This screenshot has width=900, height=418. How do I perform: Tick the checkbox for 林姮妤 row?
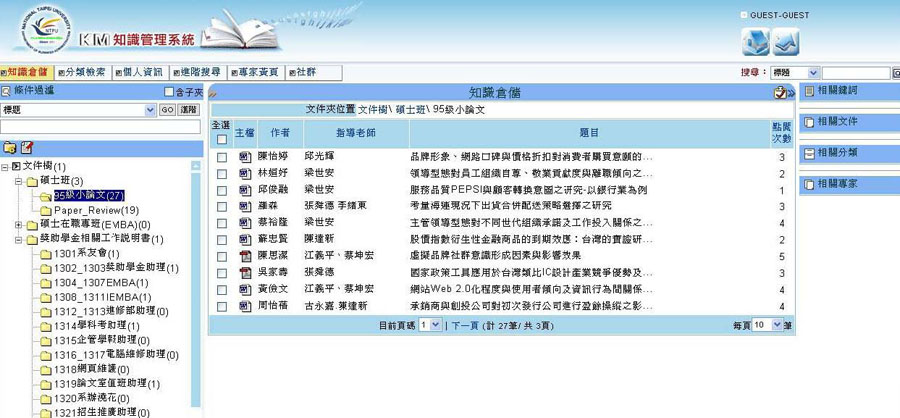221,173
